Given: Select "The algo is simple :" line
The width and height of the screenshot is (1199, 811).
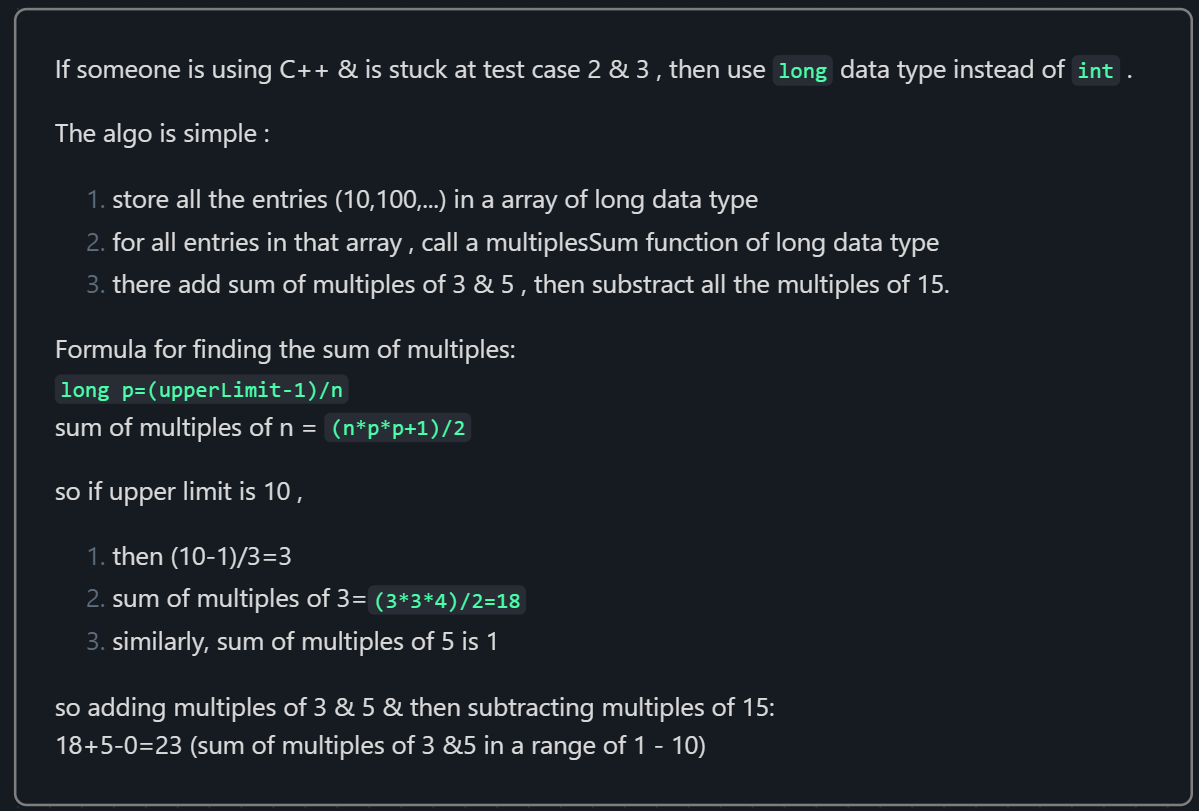Looking at the screenshot, I should tap(161, 133).
